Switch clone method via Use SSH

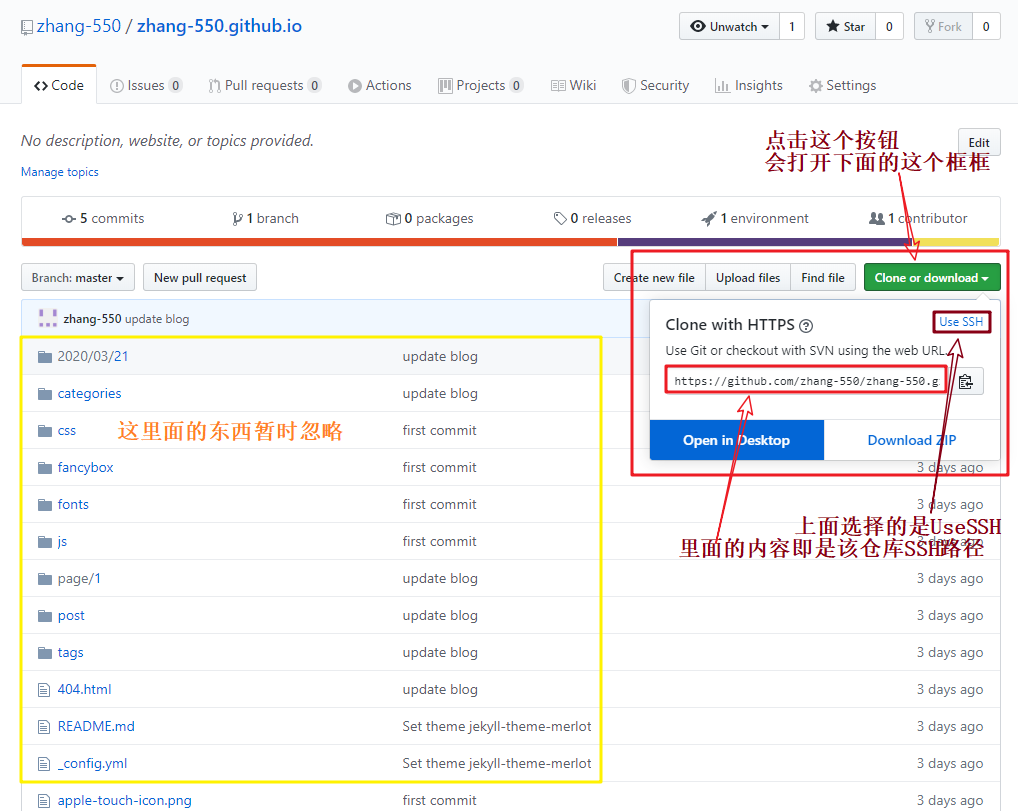click(x=961, y=321)
